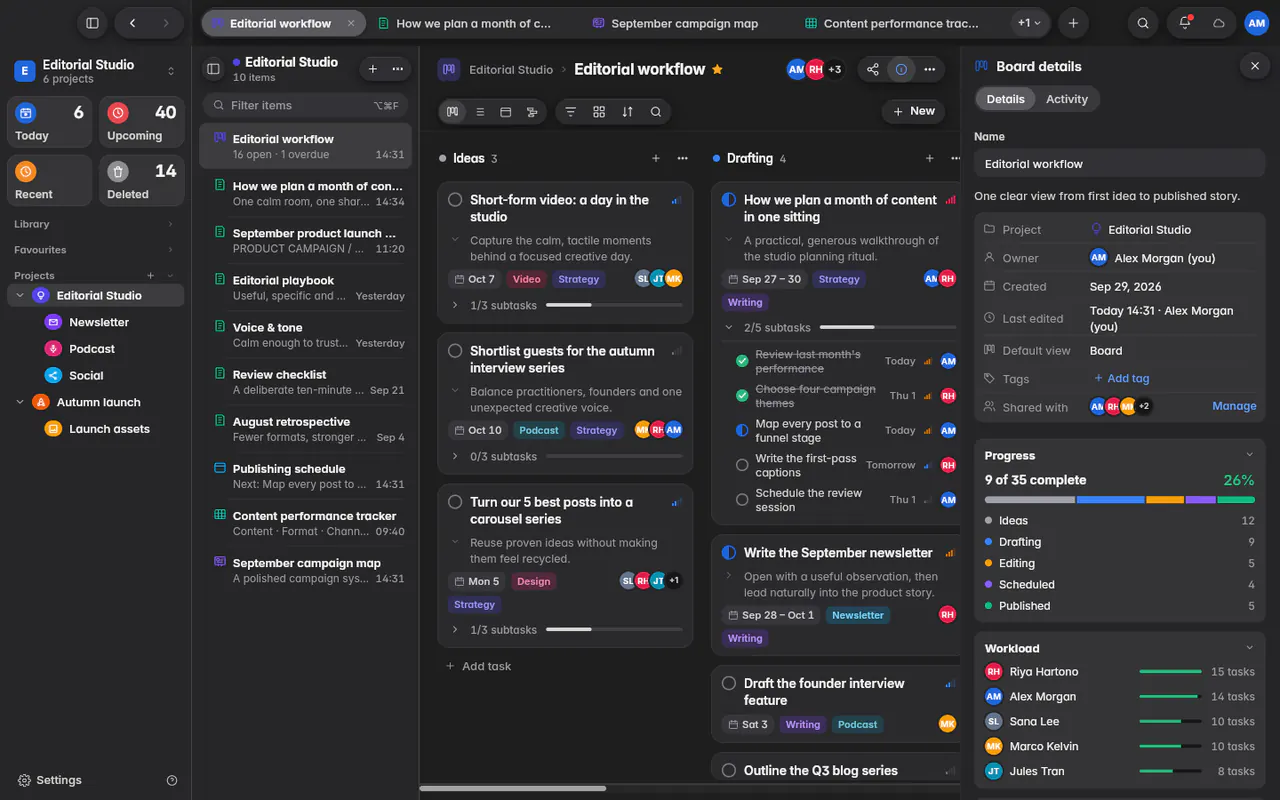
Task: Switch to calendar view in the view switcher
Action: (506, 112)
